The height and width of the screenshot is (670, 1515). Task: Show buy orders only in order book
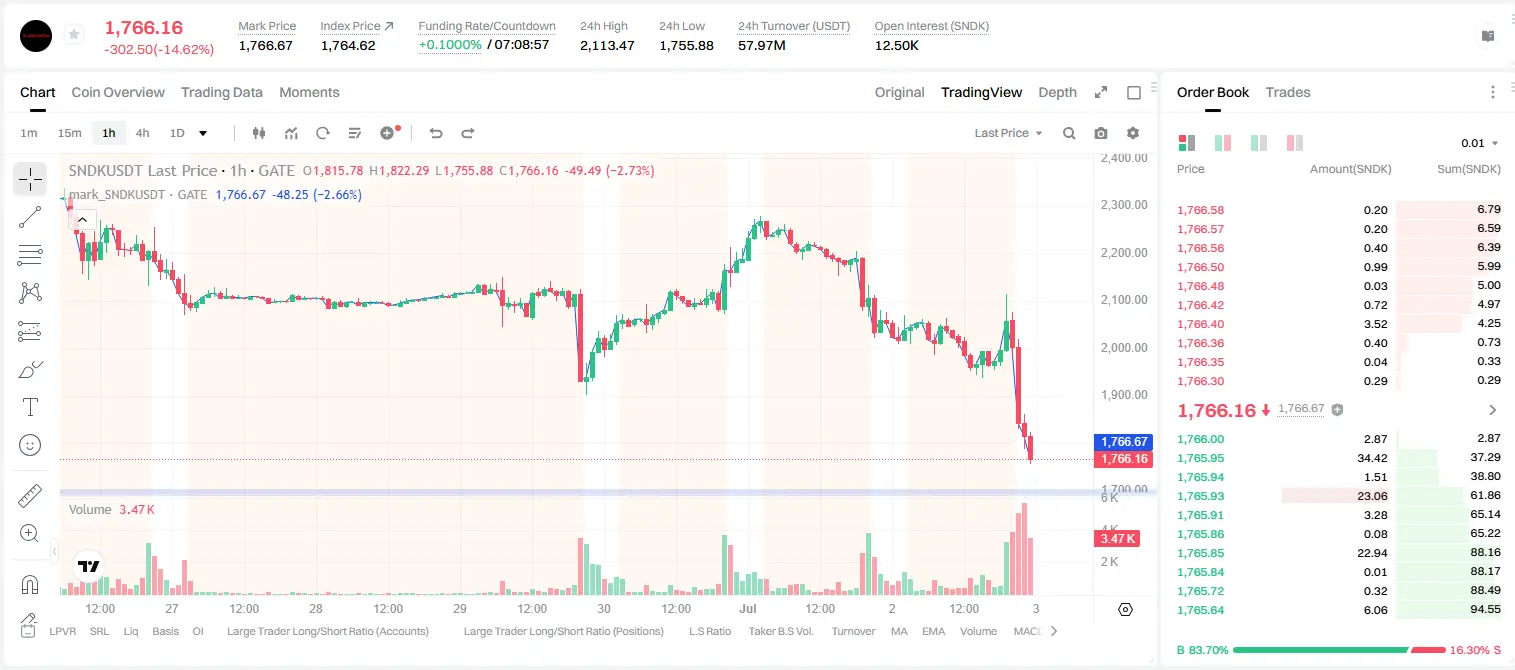[x=1259, y=143]
